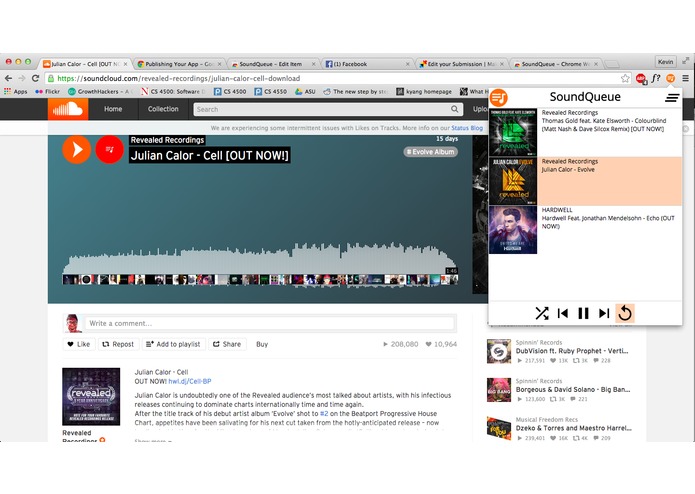Viewport: 695px width, 494px height.
Task: Toggle the repeat button in SoundQueue
Action: tap(625, 313)
